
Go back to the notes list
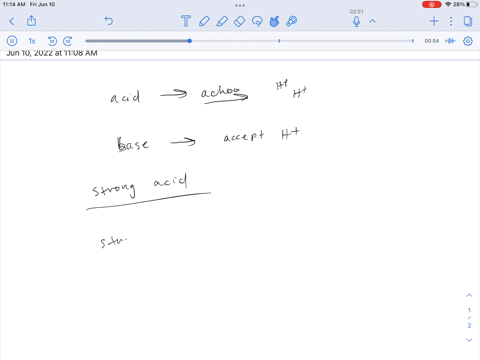click(x=12, y=21)
